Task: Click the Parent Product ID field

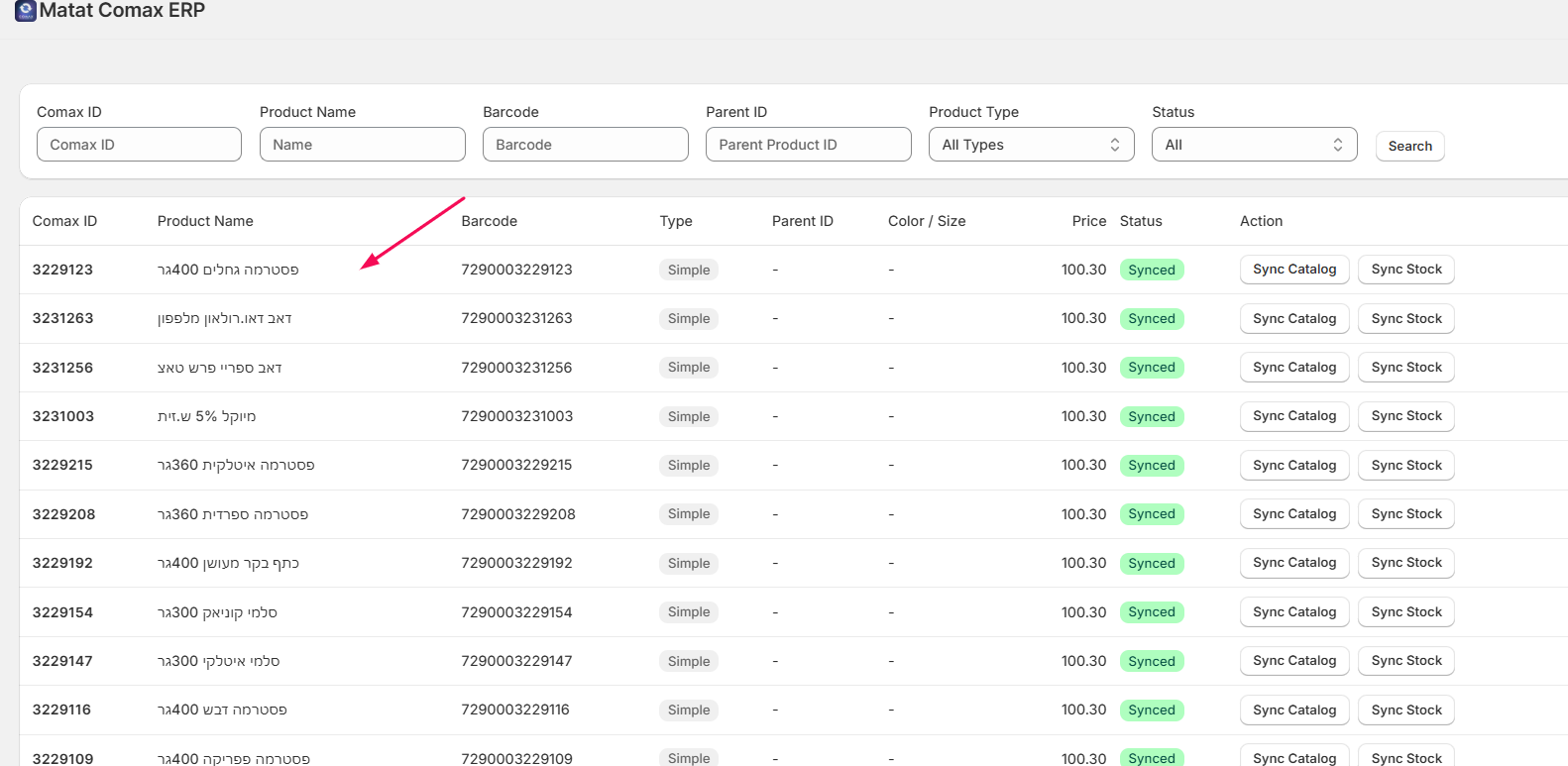Action: [808, 145]
